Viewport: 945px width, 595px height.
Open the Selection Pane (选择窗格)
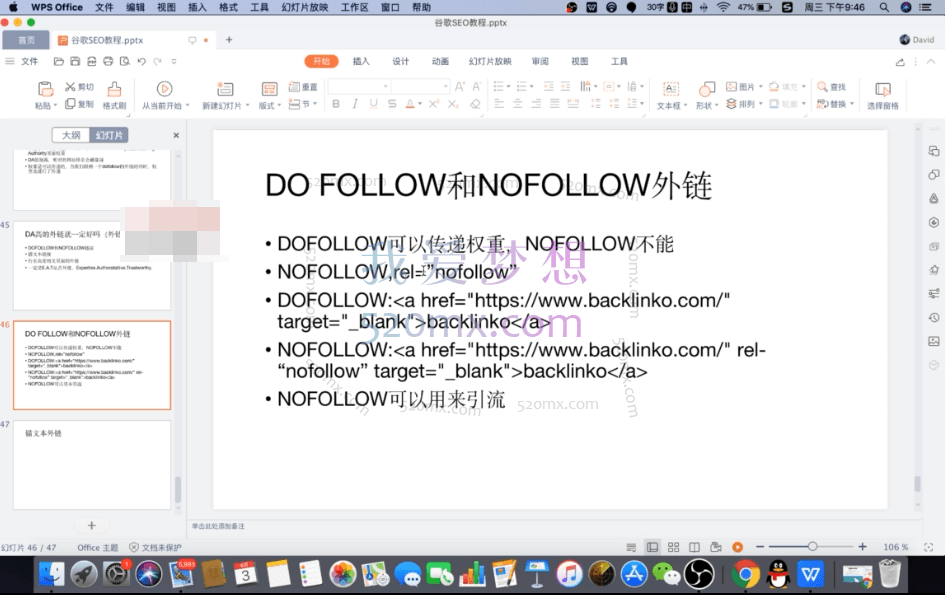[x=882, y=89]
